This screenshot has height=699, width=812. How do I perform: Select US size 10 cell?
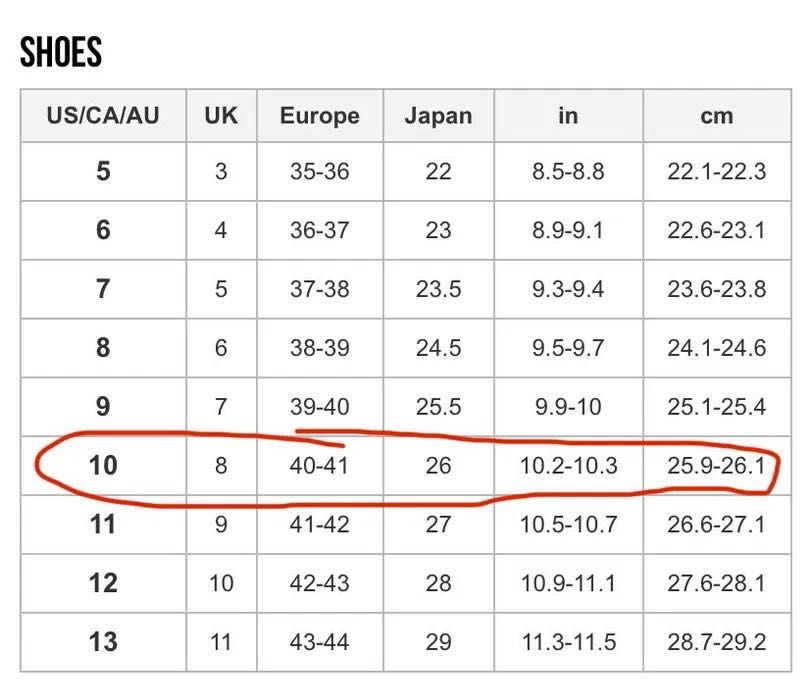(103, 465)
